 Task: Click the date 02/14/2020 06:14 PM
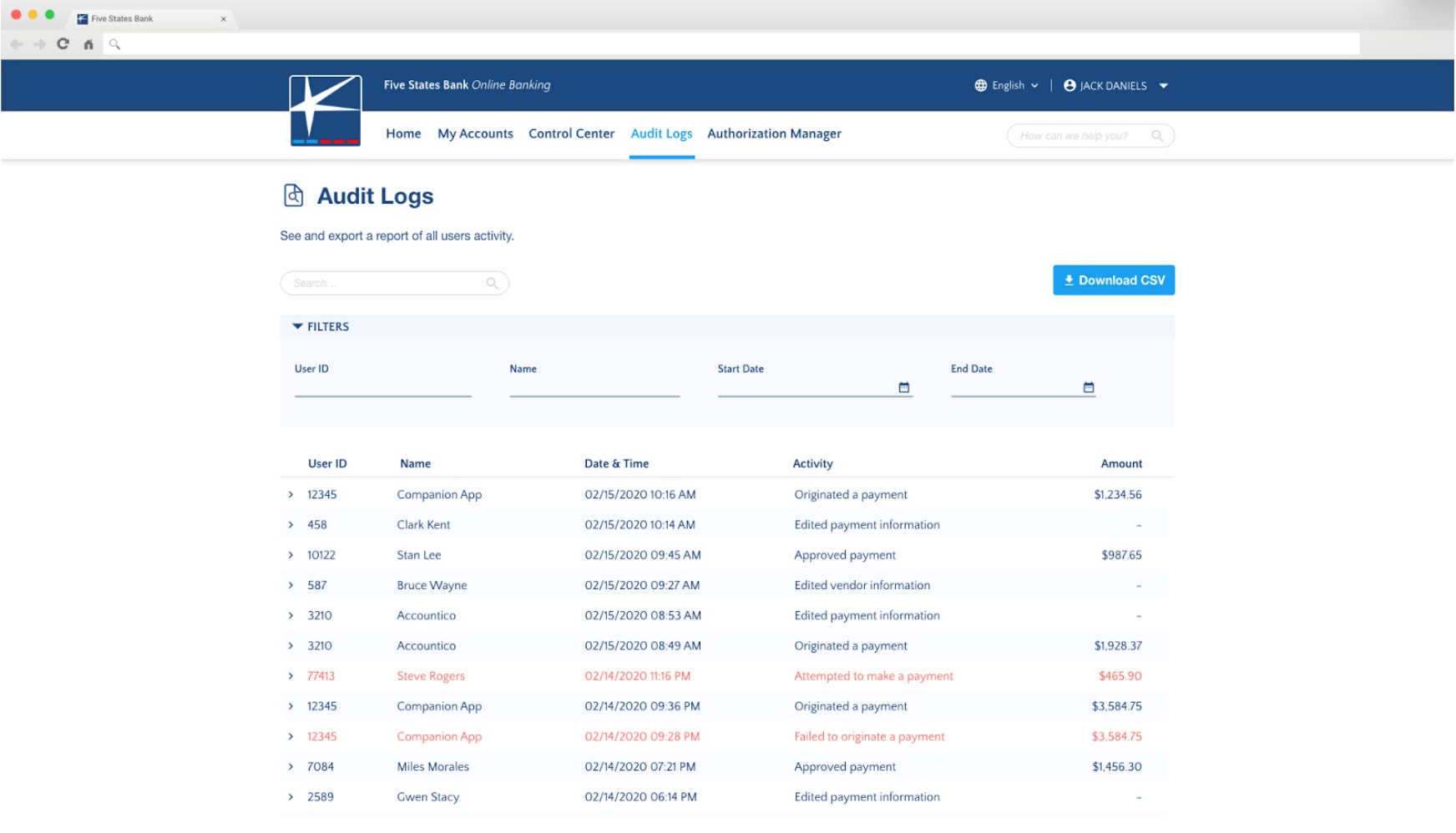[x=640, y=797]
